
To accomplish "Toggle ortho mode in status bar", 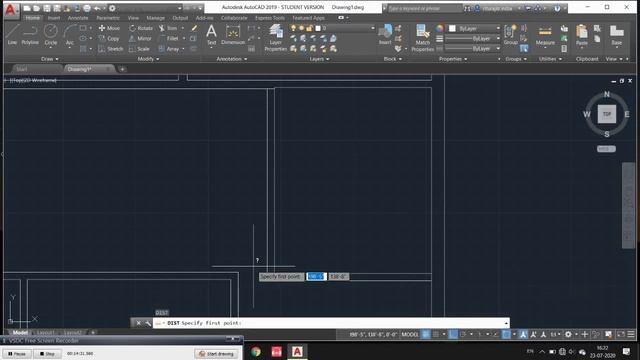I will (x=453, y=334).
